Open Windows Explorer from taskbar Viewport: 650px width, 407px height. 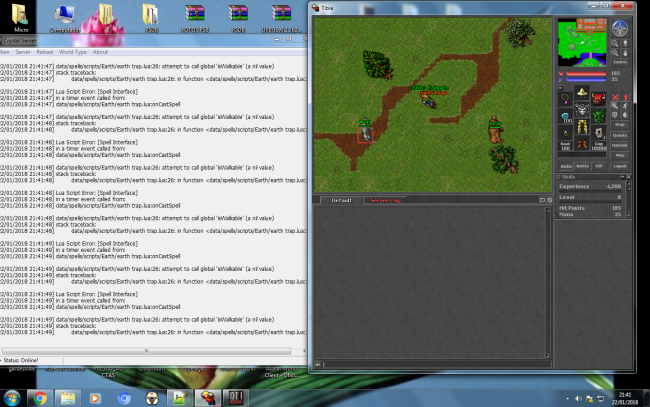pos(68,398)
